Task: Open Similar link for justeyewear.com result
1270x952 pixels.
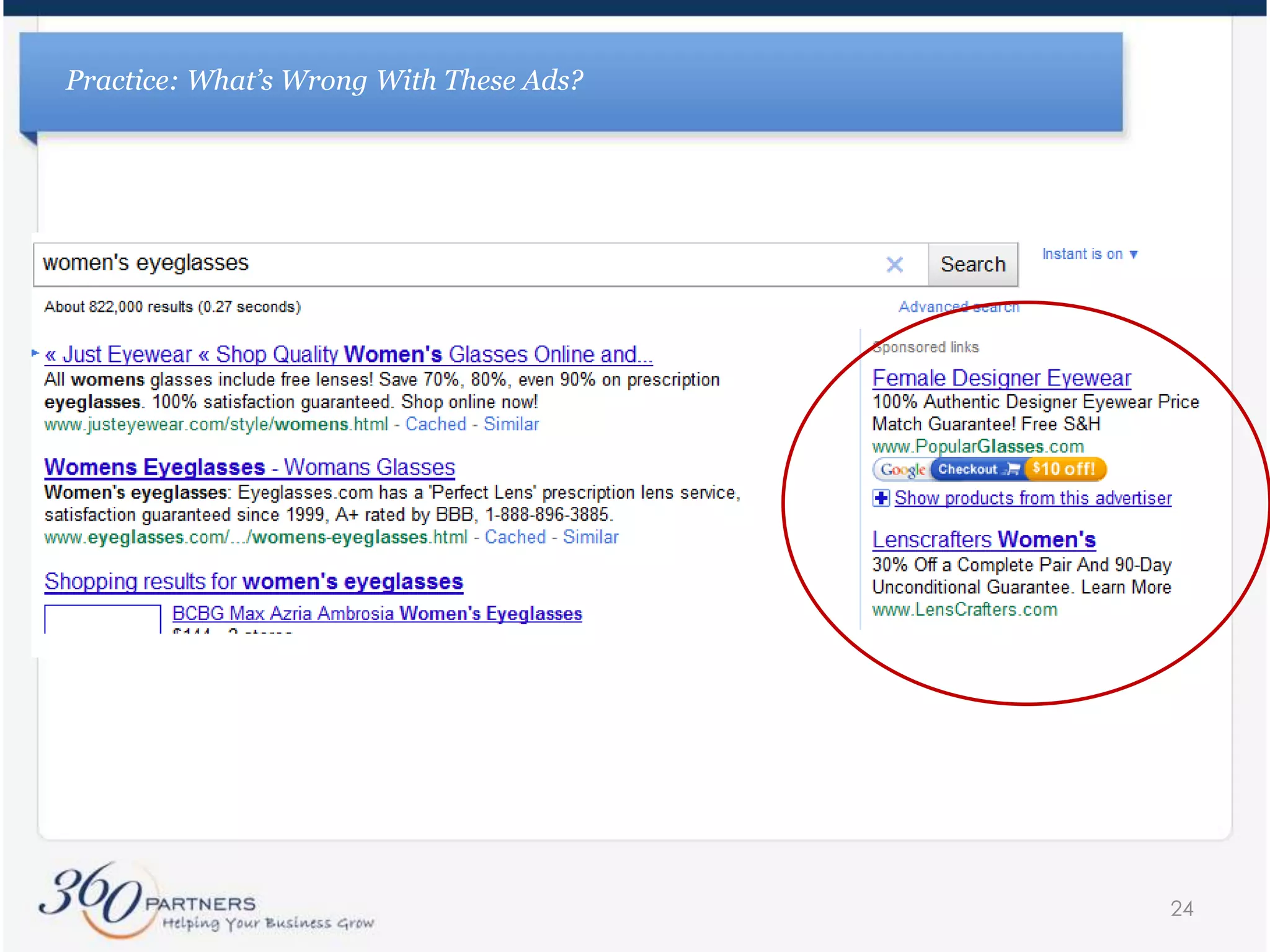Action: click(511, 425)
